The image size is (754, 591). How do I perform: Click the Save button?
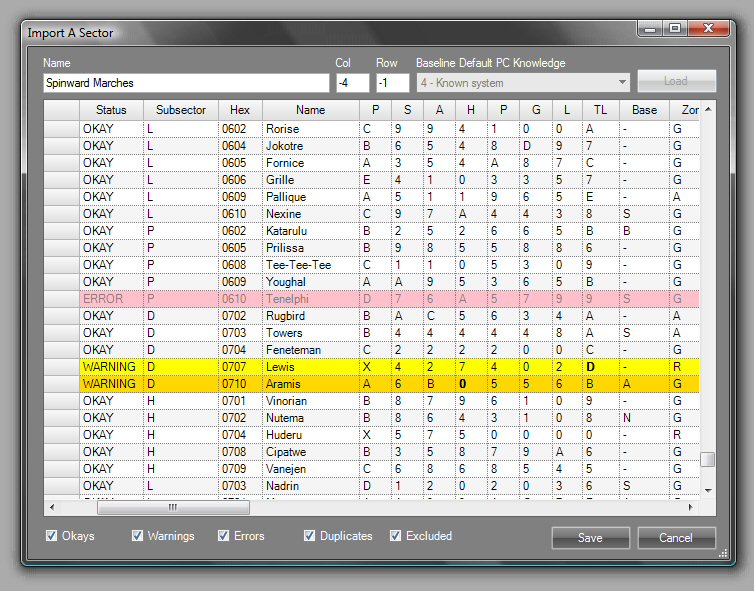click(x=590, y=538)
